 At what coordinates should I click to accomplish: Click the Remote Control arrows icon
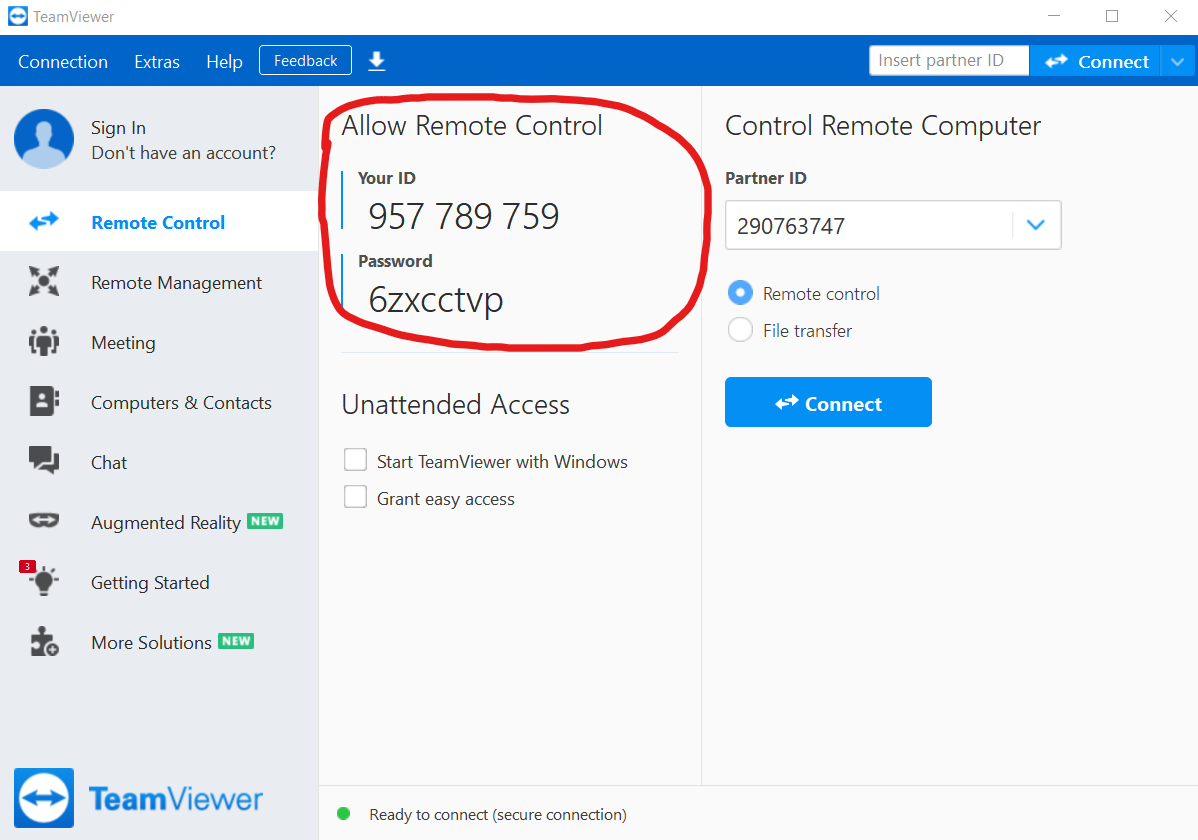(44, 222)
